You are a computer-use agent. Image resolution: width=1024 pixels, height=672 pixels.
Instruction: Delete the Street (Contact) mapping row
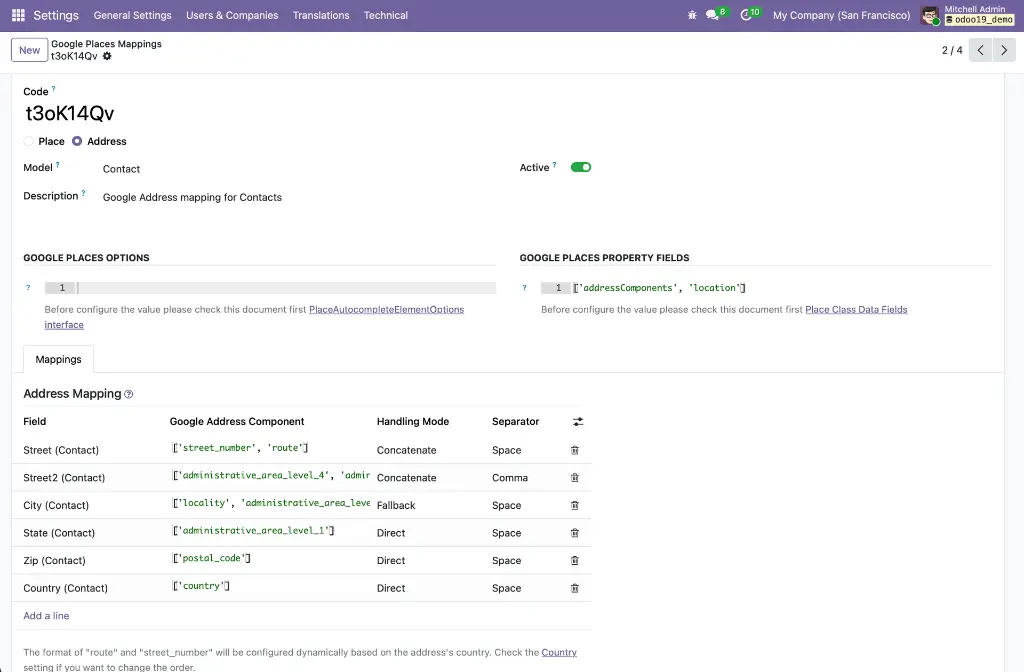pyautogui.click(x=575, y=450)
